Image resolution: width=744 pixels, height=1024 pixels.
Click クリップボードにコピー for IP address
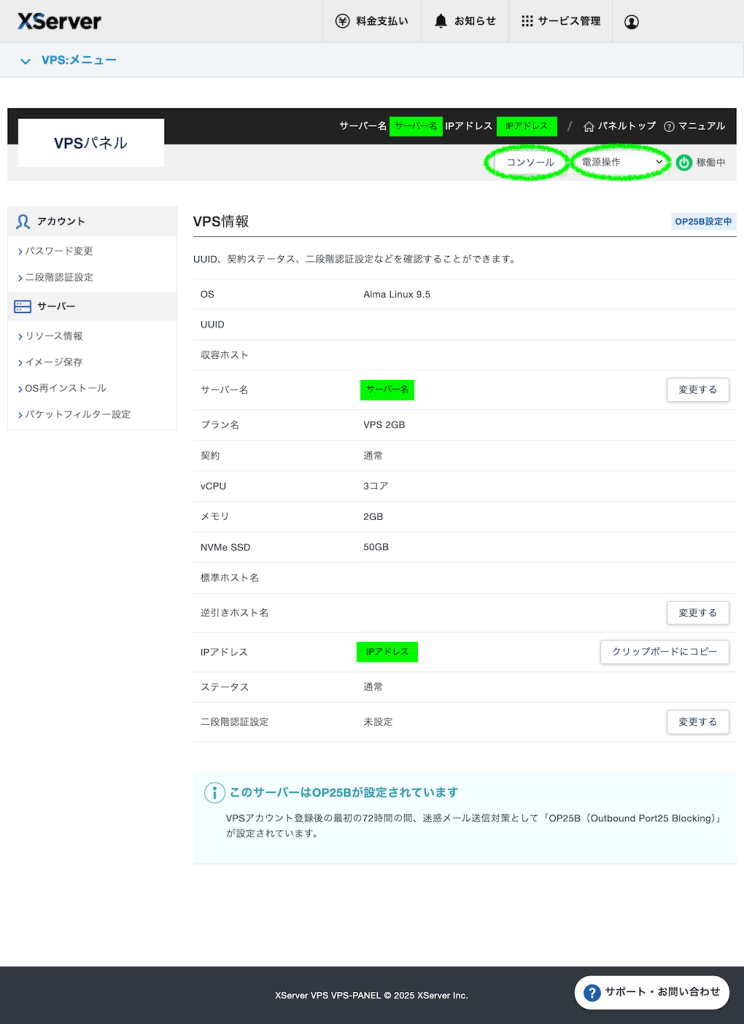coord(664,652)
